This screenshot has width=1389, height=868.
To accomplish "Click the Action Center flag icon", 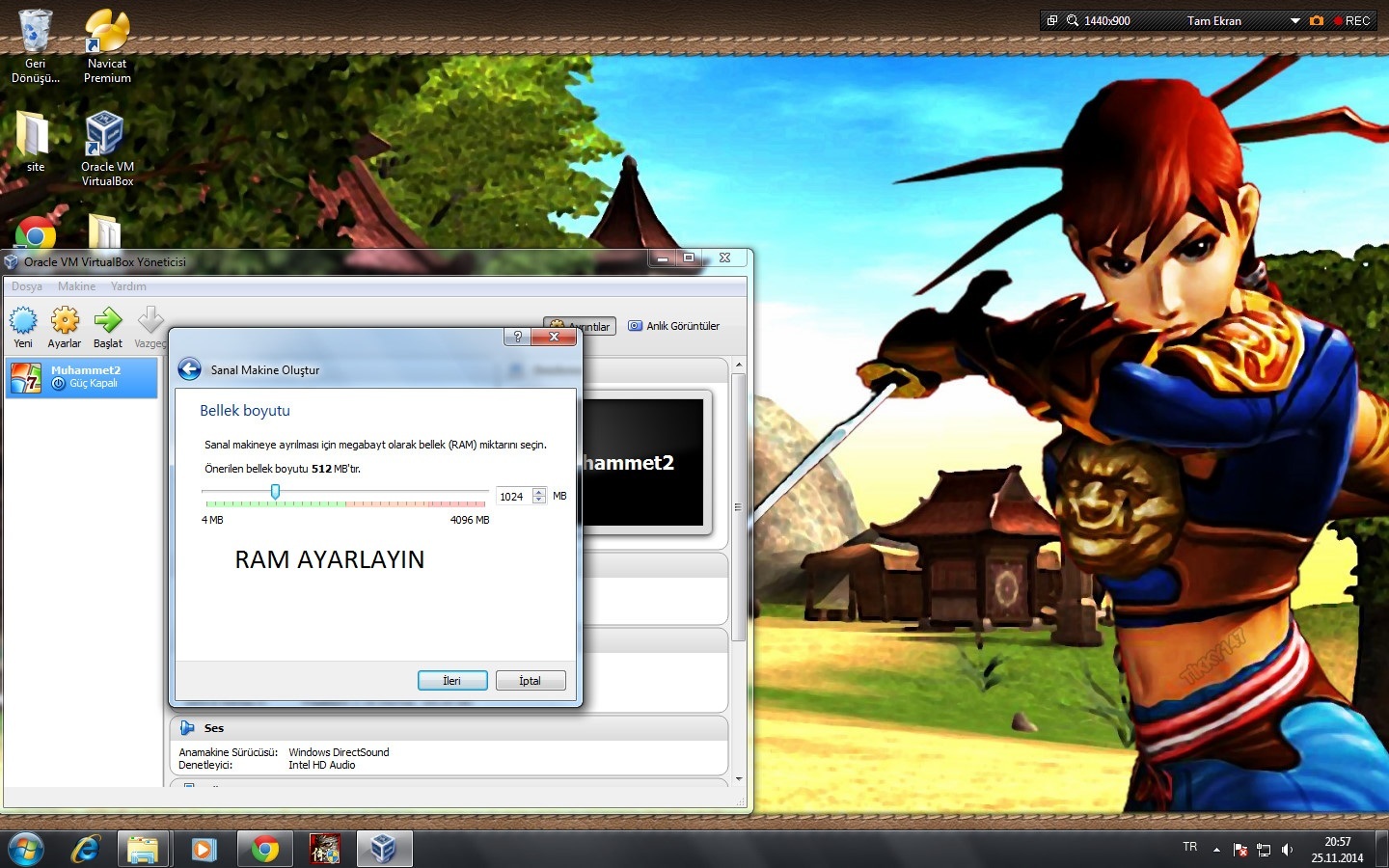I will [x=1240, y=850].
